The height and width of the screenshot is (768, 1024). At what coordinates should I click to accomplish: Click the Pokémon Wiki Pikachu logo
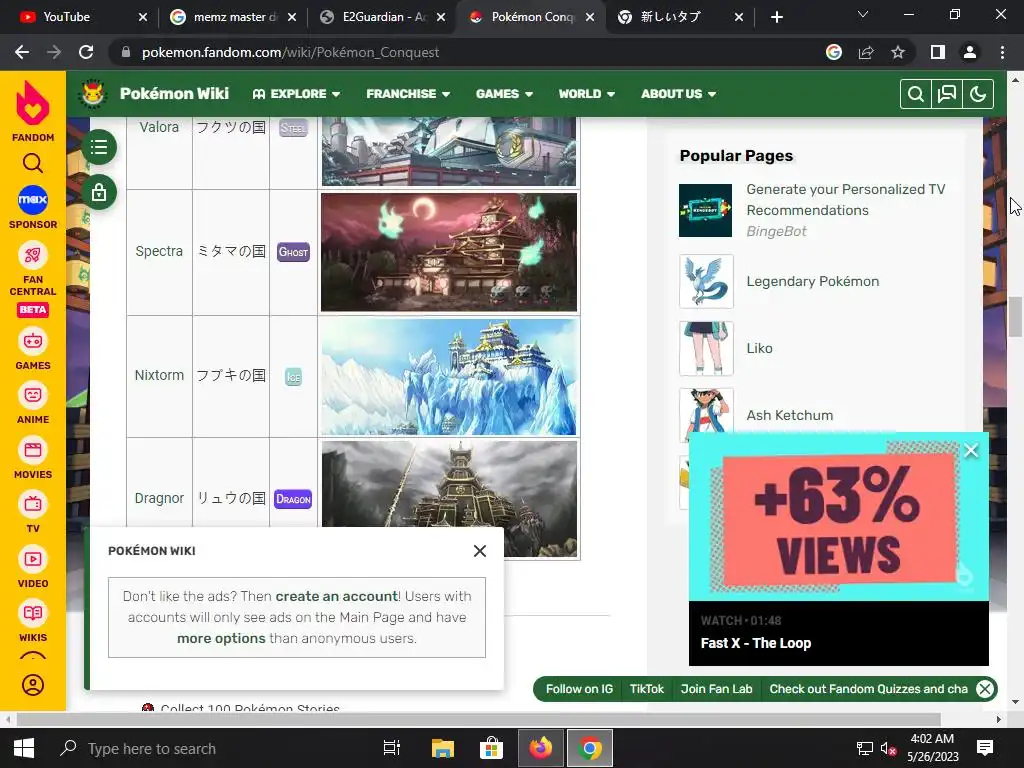pos(93,93)
